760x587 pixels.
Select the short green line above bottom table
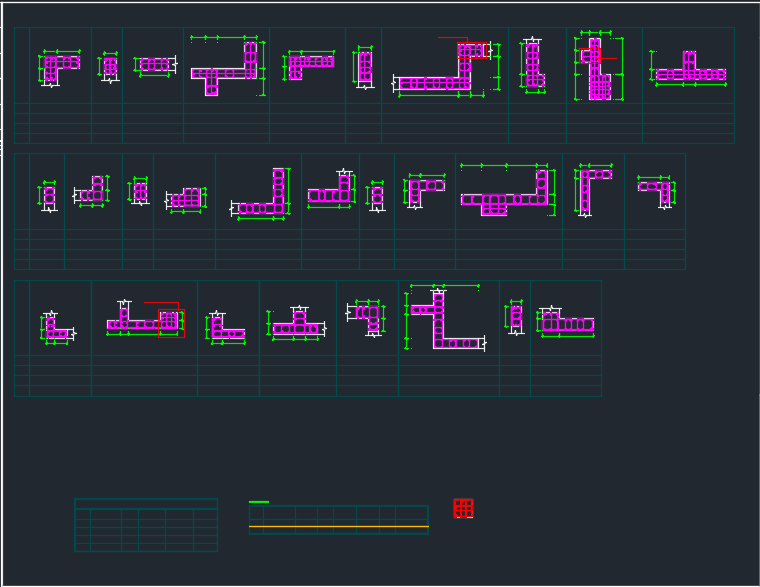(259, 502)
